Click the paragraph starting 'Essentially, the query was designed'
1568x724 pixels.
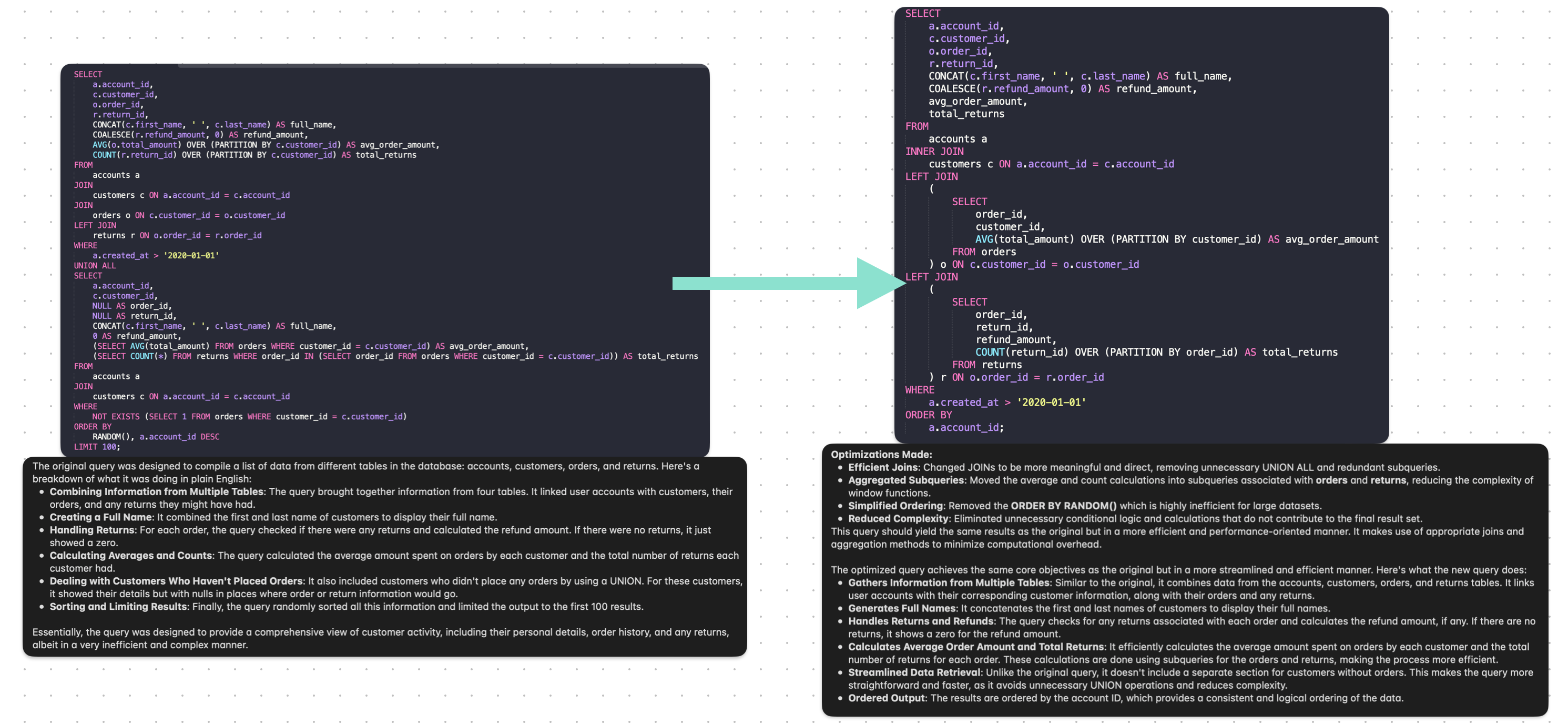[x=381, y=638]
